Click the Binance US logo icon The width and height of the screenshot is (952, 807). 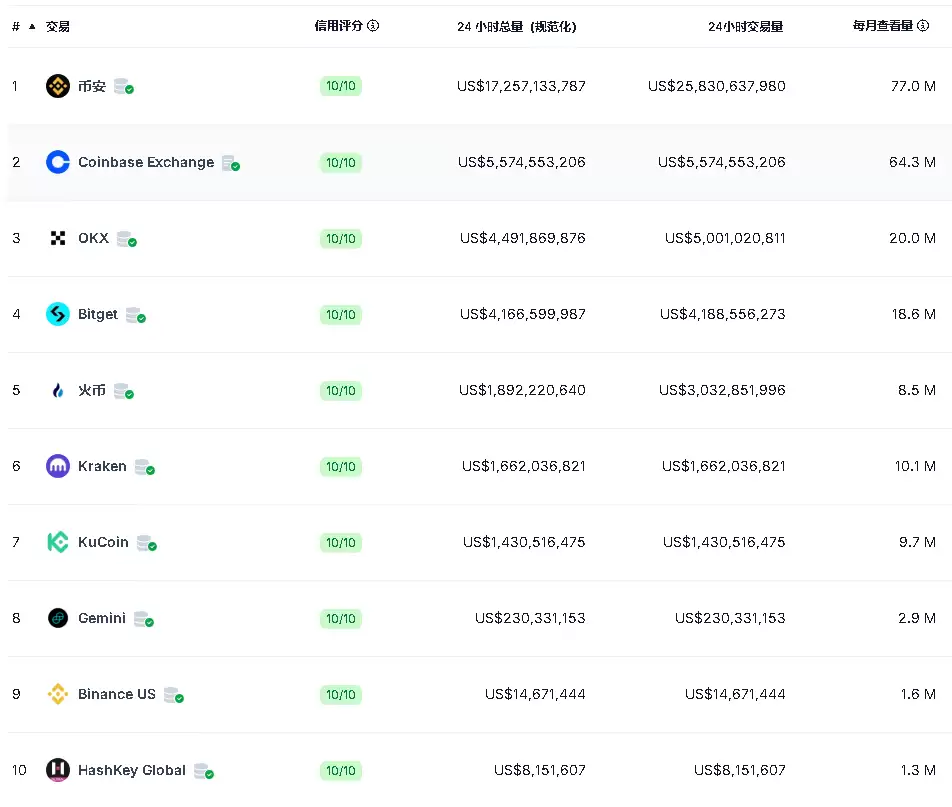click(x=58, y=694)
